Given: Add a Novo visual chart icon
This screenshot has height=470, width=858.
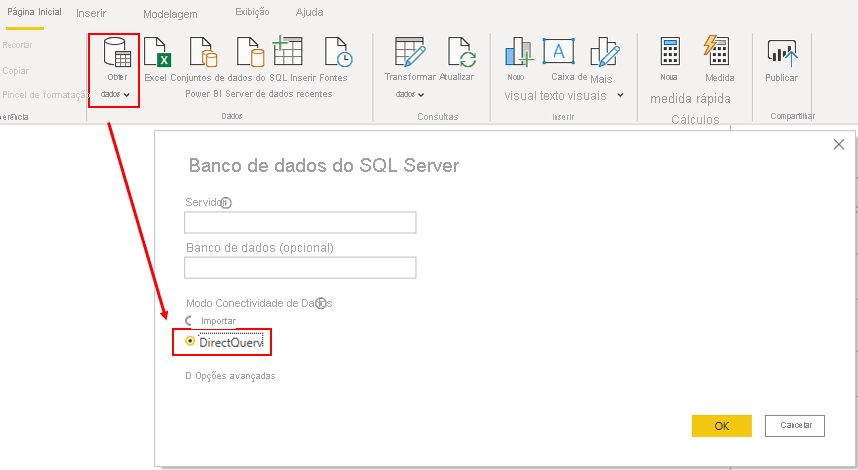Looking at the screenshot, I should (x=519, y=52).
